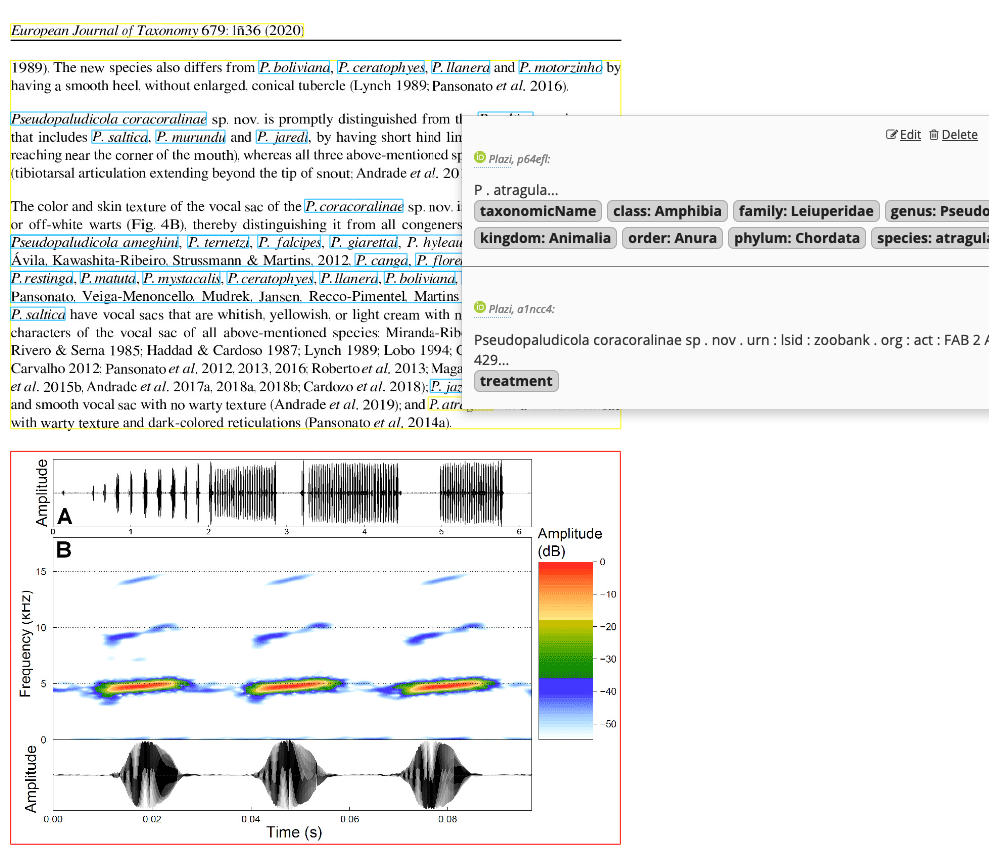Click the trash Delete icon in annotation popup
Image resolution: width=989 pixels, height=856 pixels.
[x=934, y=135]
